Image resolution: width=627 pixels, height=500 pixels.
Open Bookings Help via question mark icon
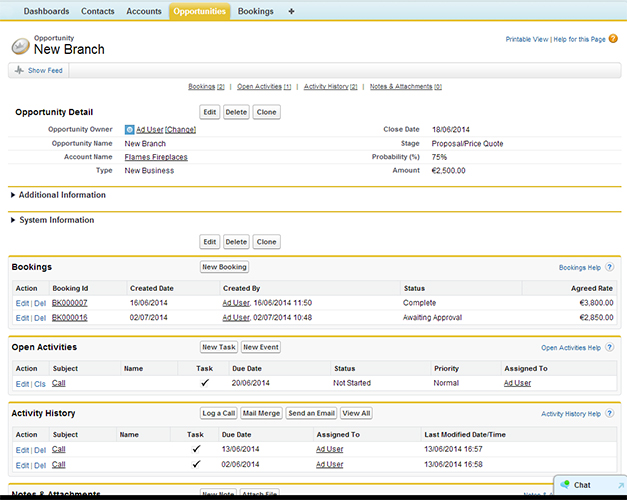pos(609,268)
